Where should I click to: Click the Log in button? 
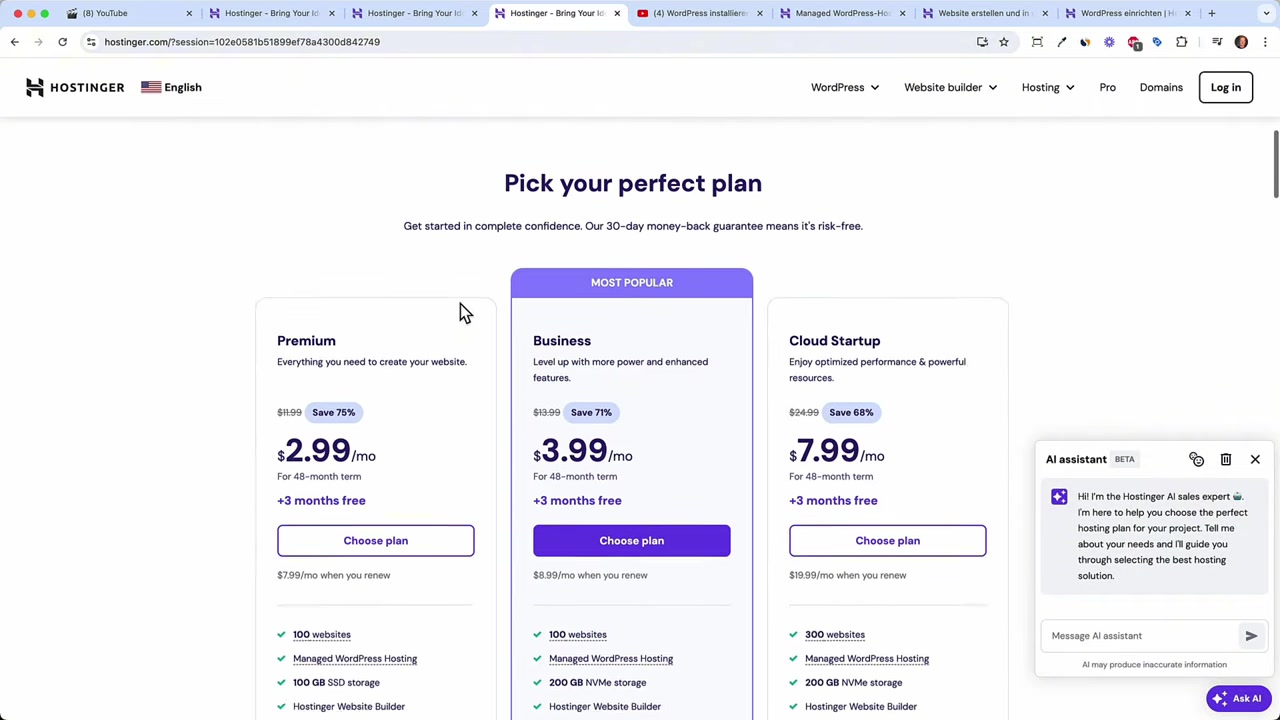pyautogui.click(x=1225, y=87)
